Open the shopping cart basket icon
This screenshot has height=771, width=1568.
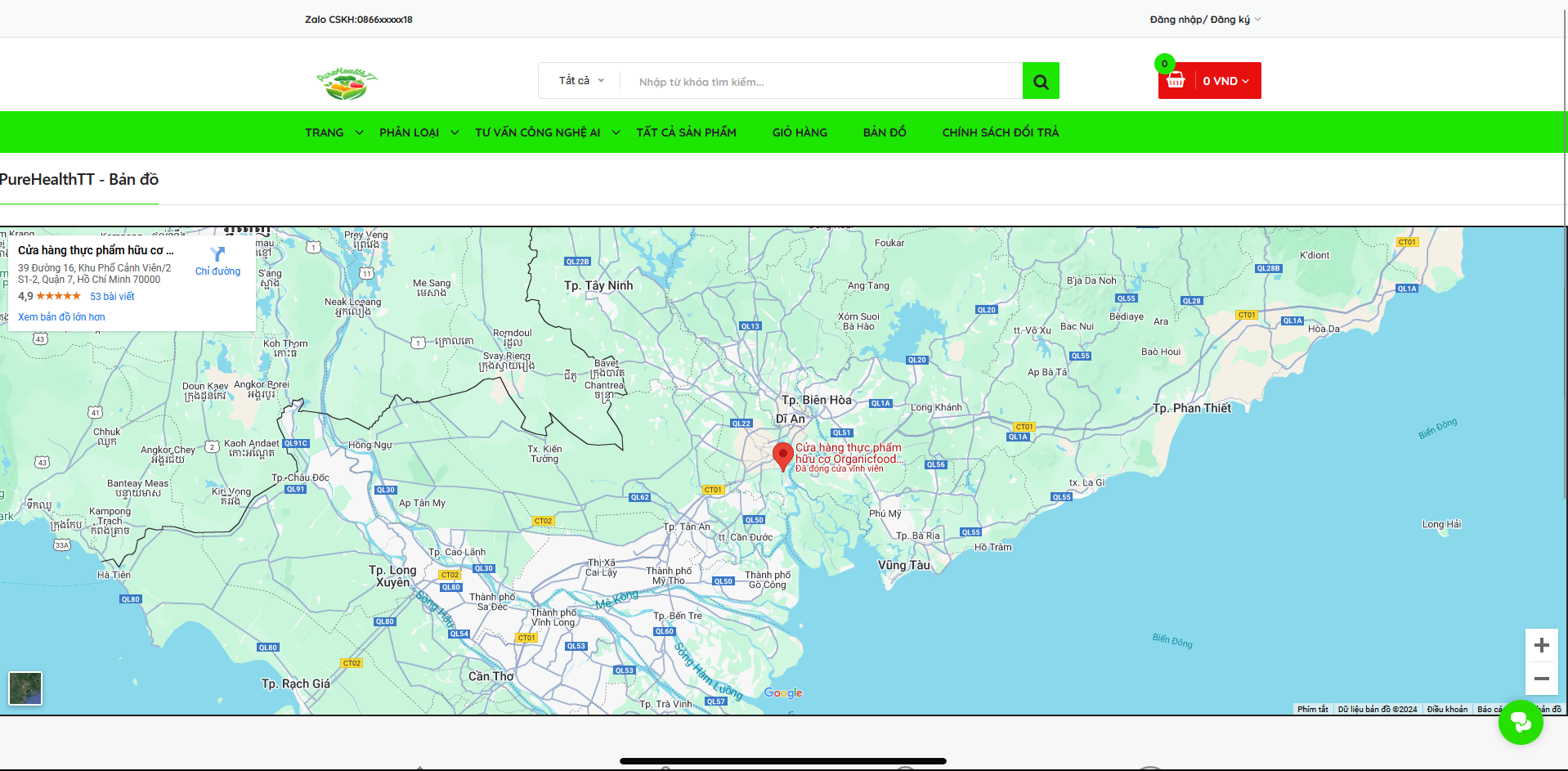click(x=1176, y=81)
